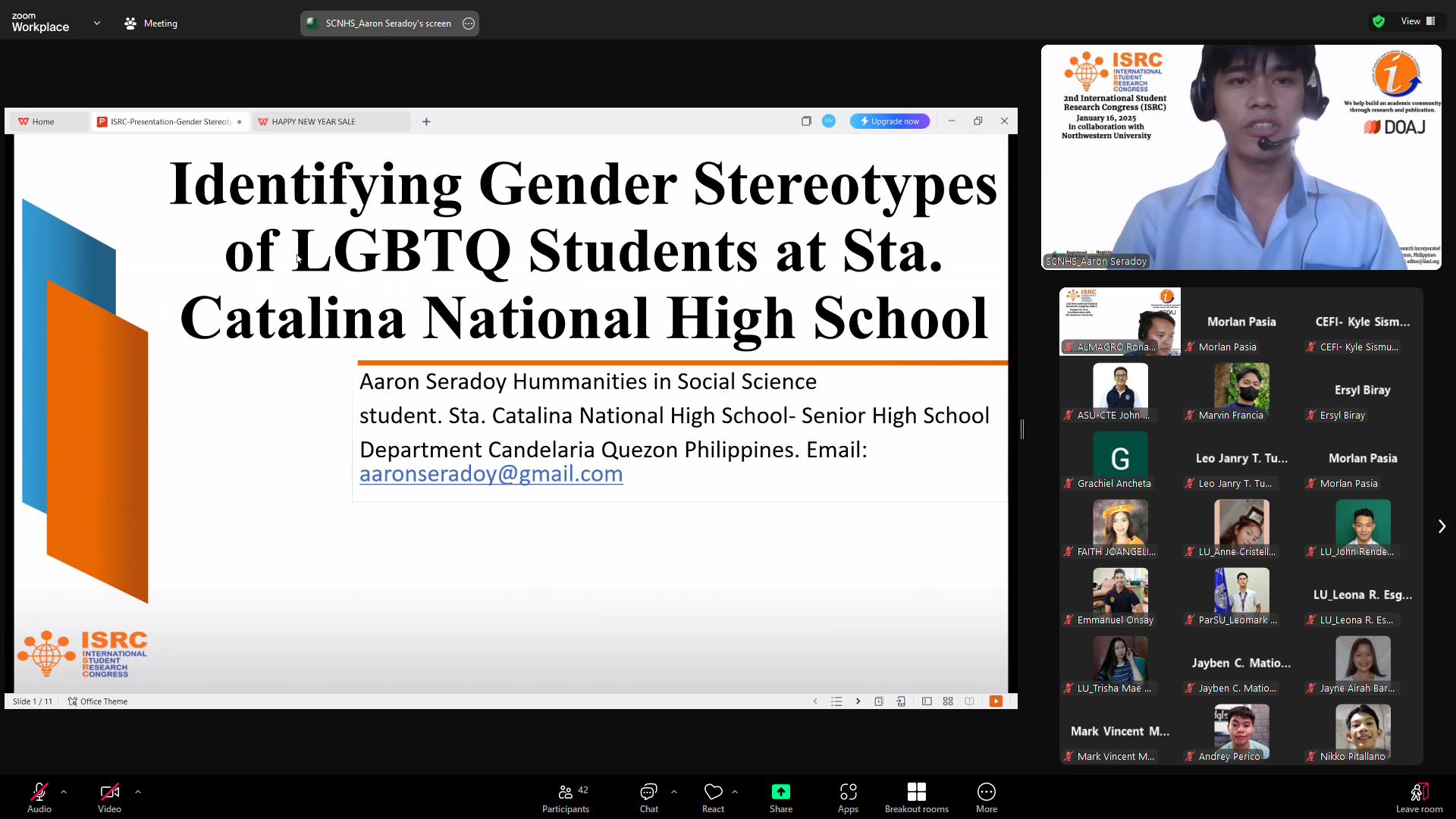Open Breakout rooms
This screenshot has height=819, width=1456.
pos(916,797)
